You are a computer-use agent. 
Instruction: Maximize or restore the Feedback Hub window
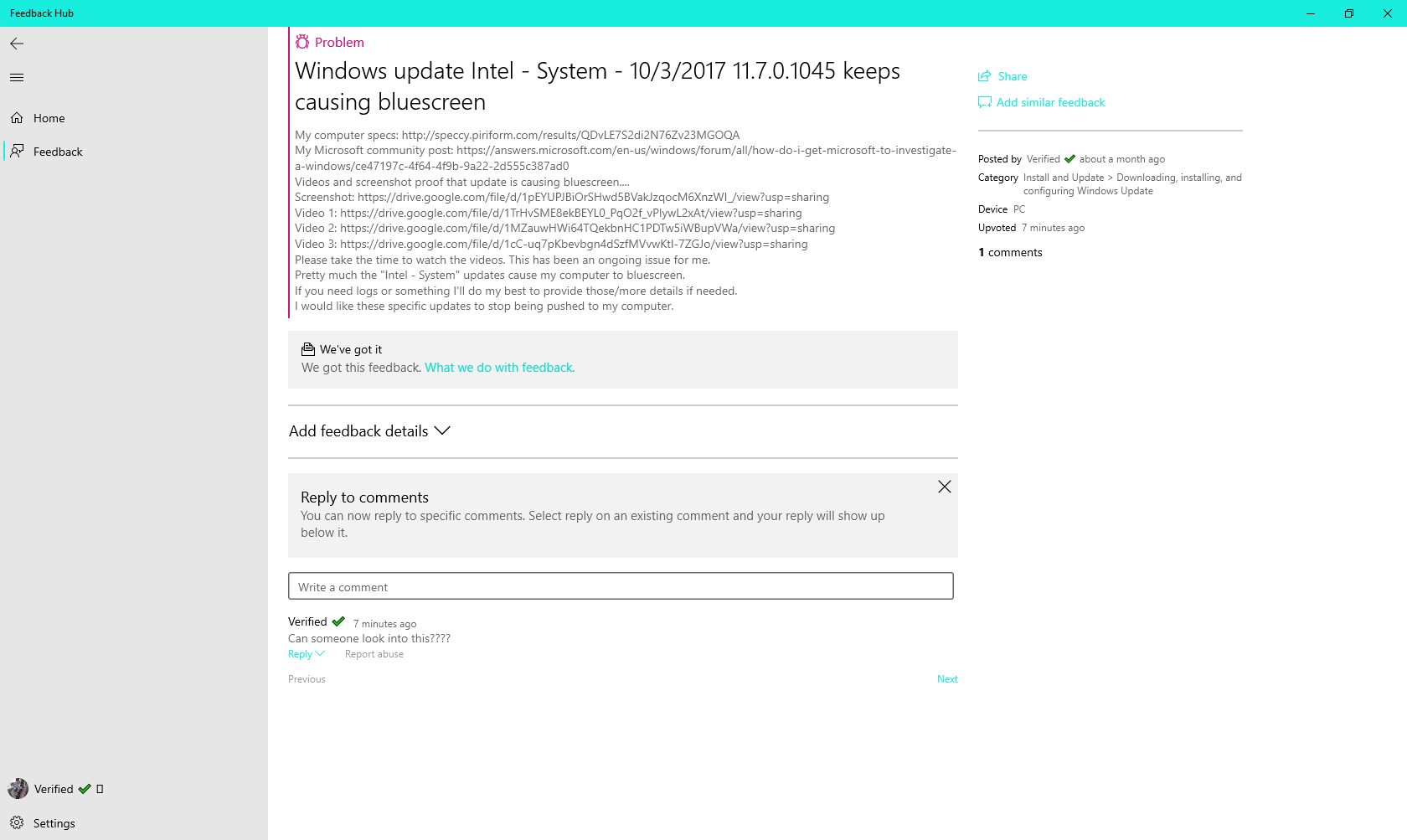[1349, 13]
